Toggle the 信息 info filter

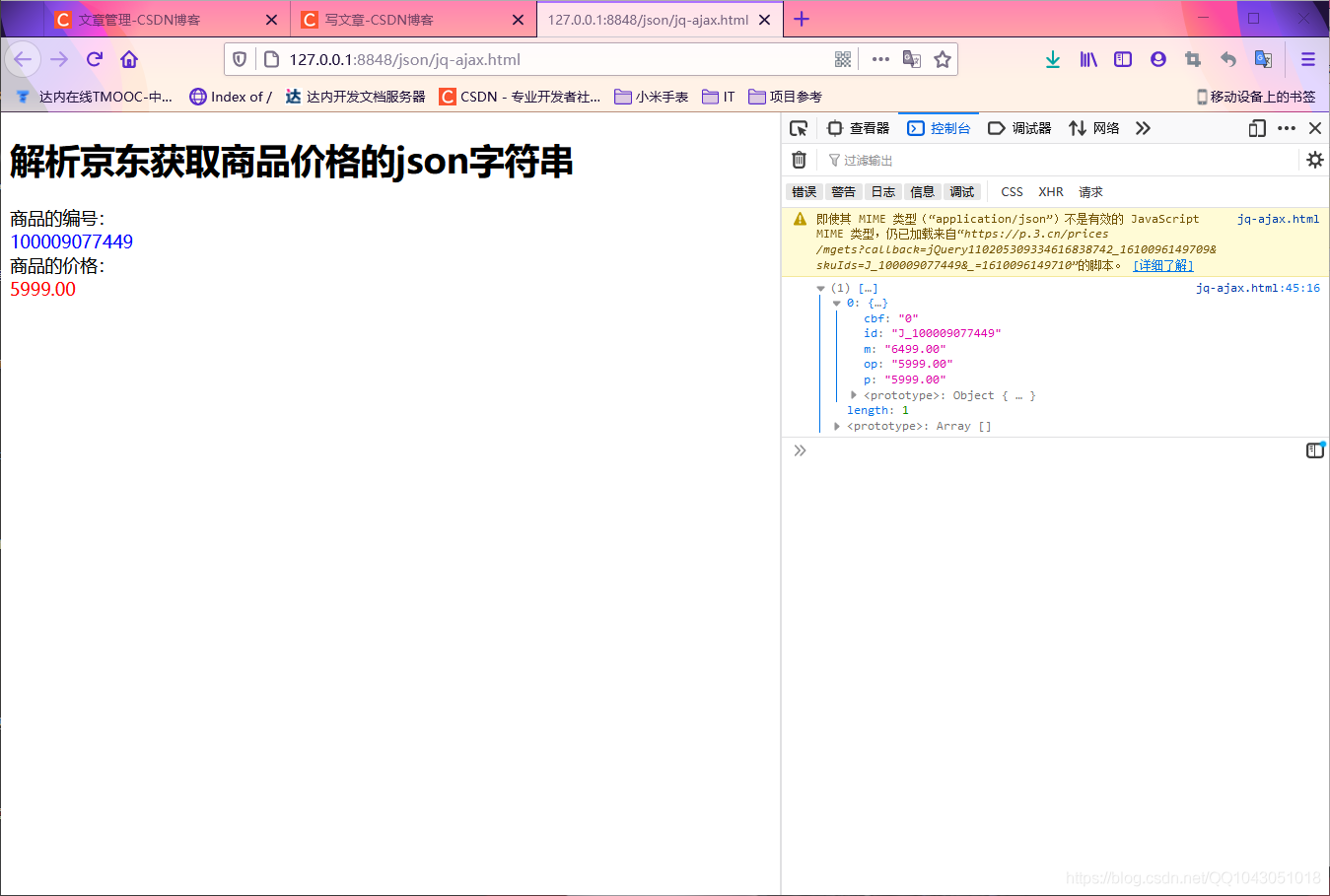923,192
